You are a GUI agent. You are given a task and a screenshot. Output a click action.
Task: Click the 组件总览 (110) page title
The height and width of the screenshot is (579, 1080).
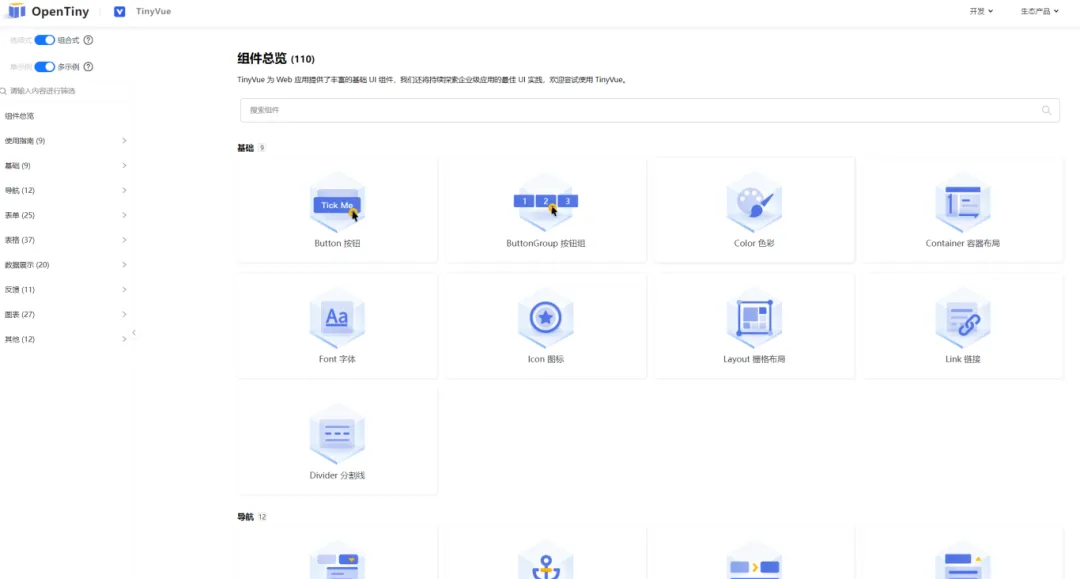[276, 59]
